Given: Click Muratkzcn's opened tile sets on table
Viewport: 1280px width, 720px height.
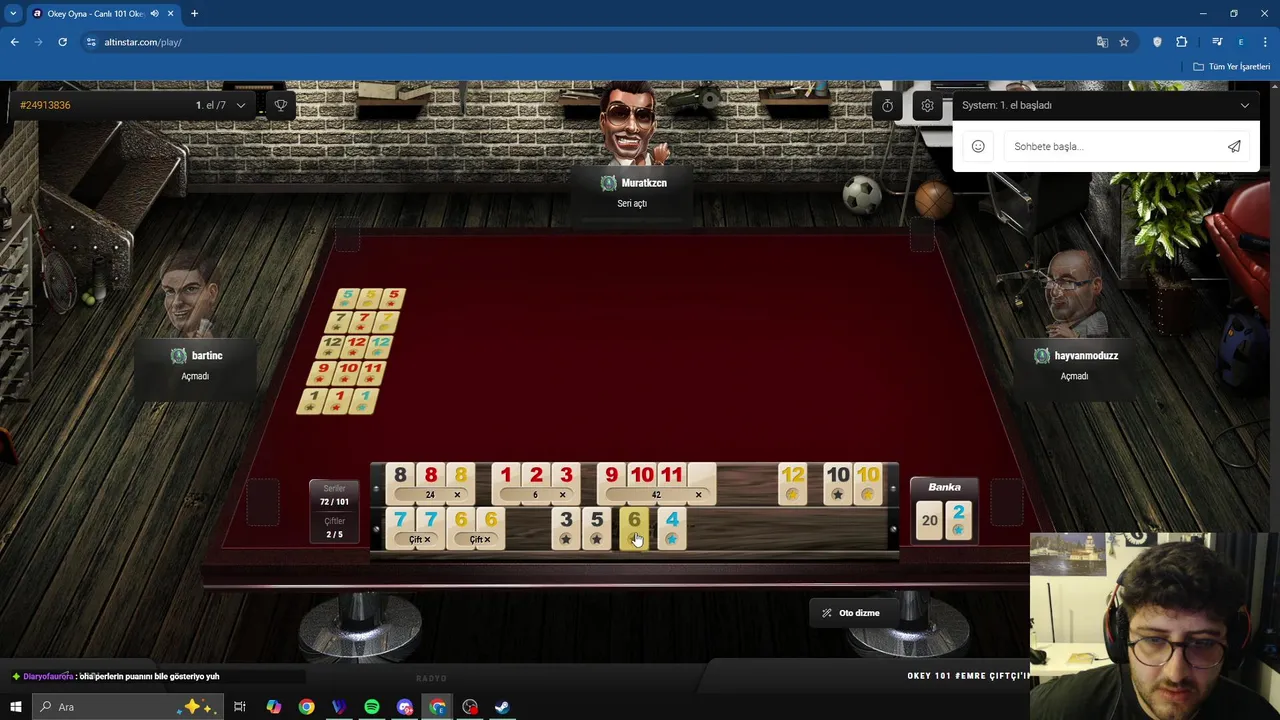Looking at the screenshot, I should [351, 350].
